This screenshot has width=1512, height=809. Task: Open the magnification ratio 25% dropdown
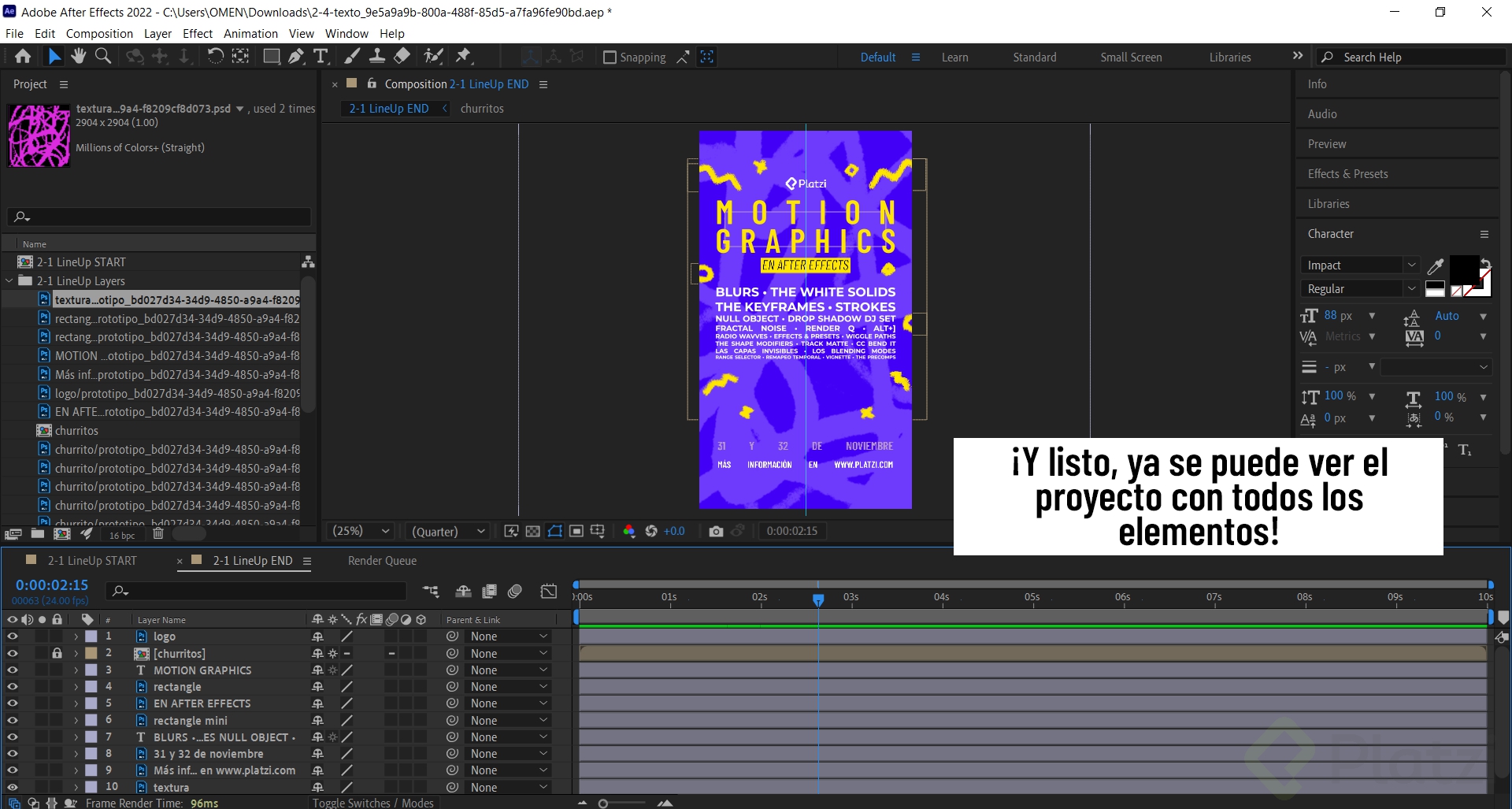pyautogui.click(x=360, y=531)
